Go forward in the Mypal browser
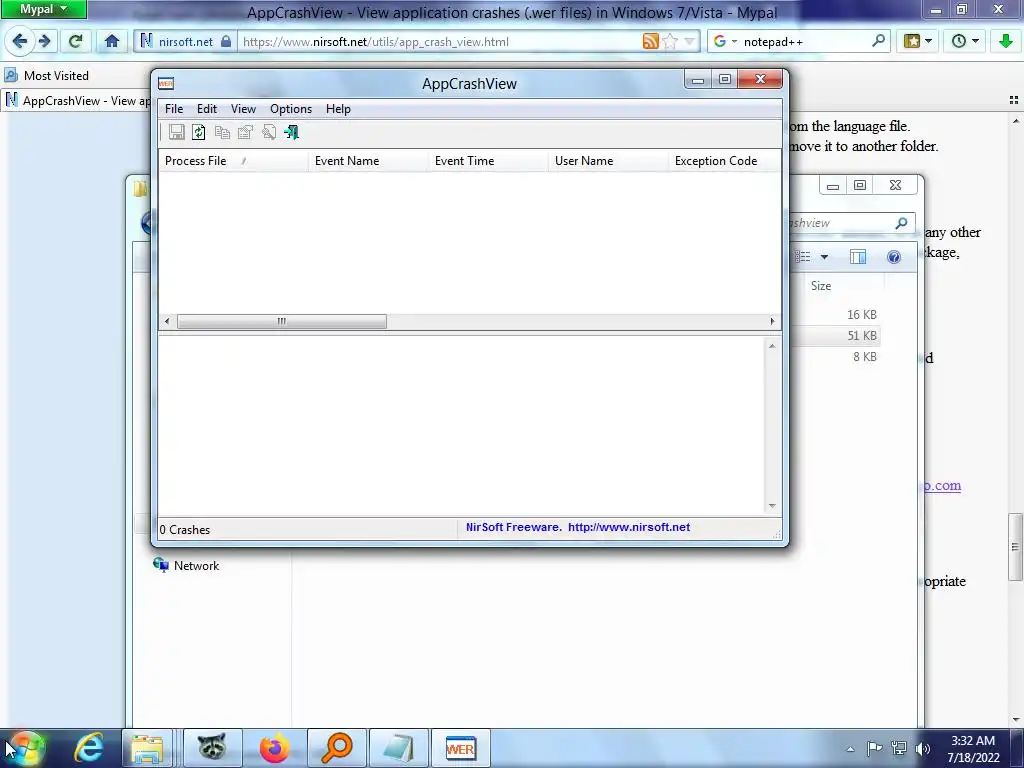This screenshot has height=768, width=1024. point(44,41)
